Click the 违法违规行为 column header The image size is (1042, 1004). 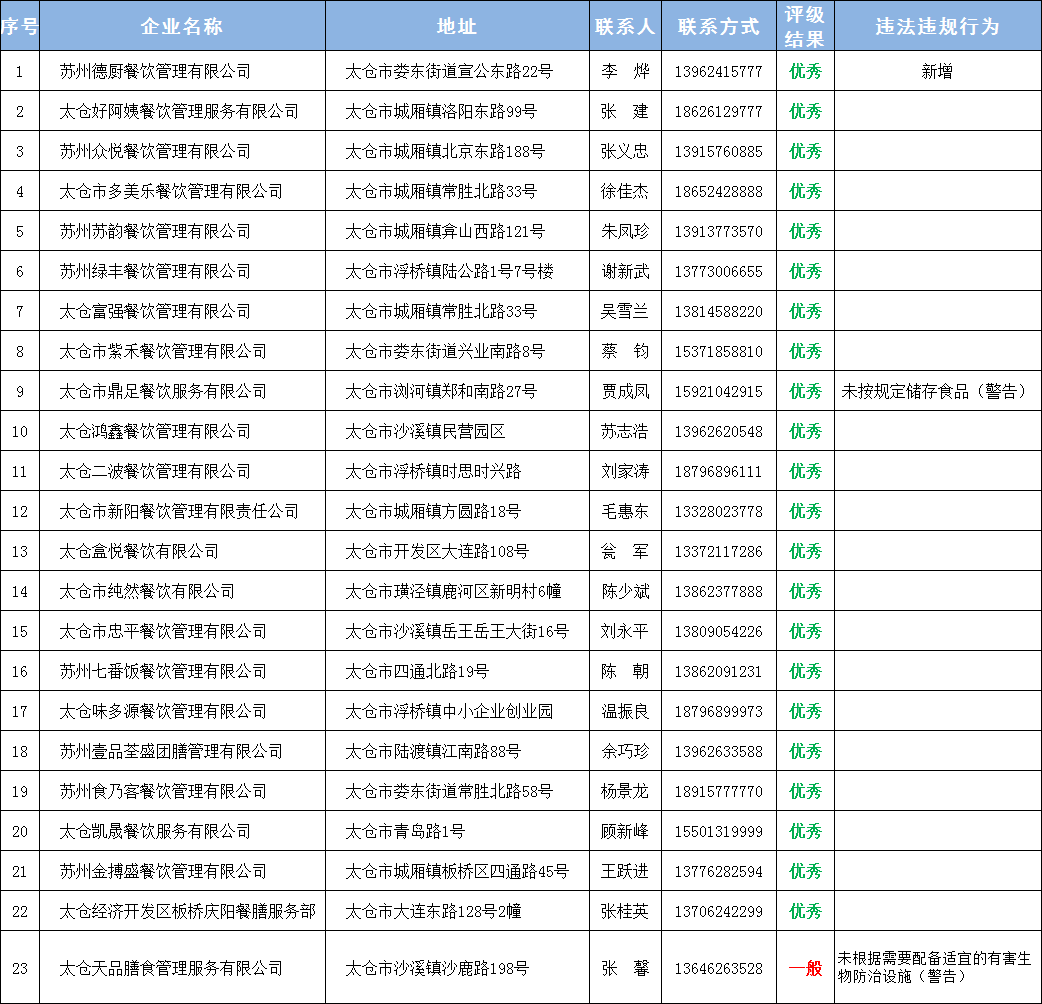click(x=937, y=26)
